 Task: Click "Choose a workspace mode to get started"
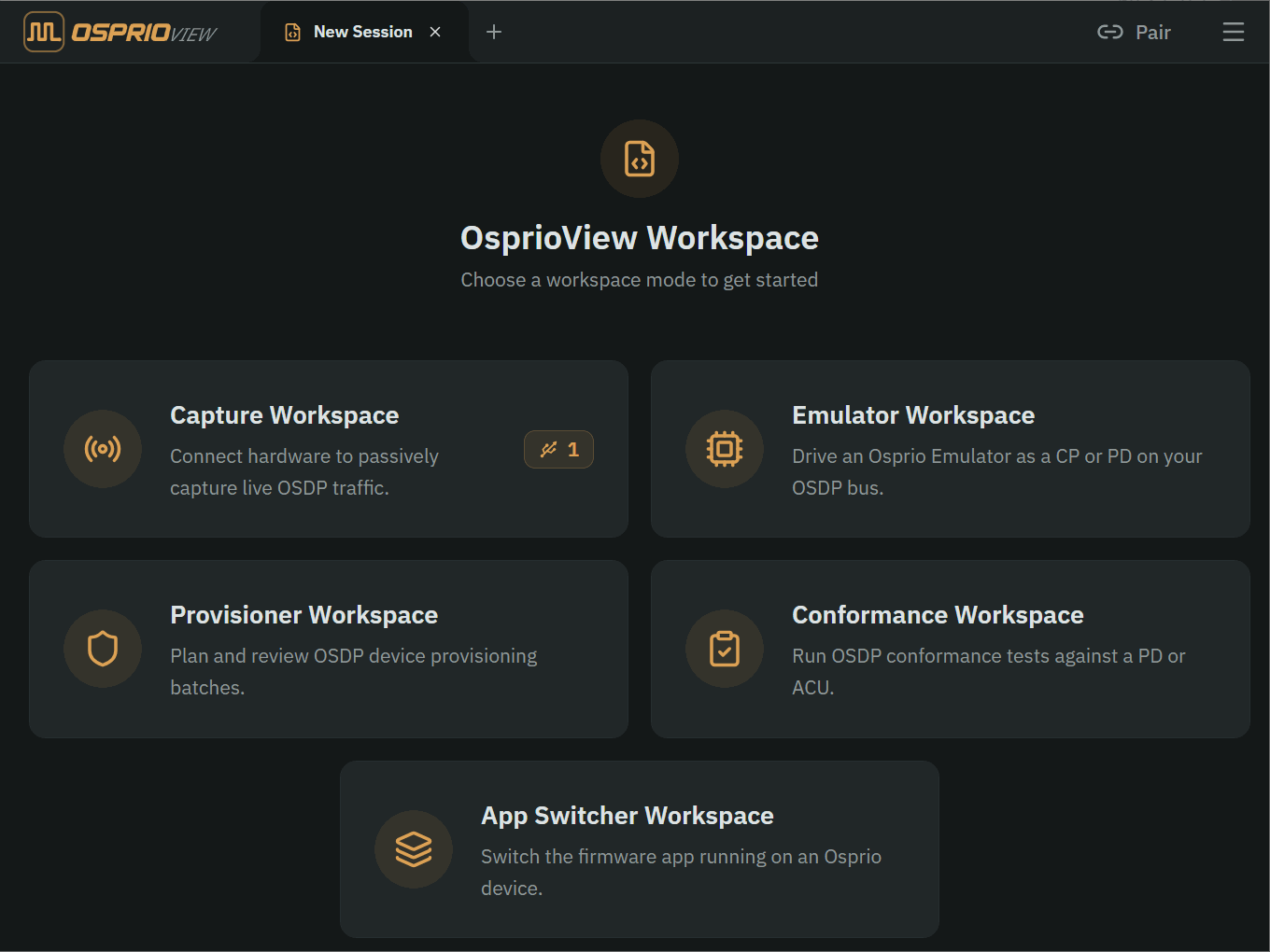640,280
